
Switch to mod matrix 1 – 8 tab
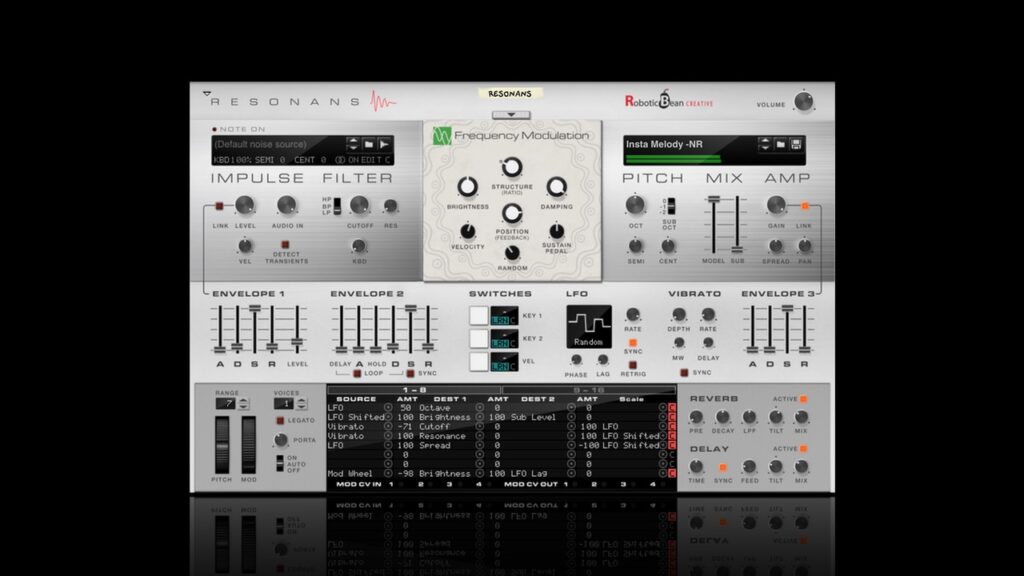(415, 390)
